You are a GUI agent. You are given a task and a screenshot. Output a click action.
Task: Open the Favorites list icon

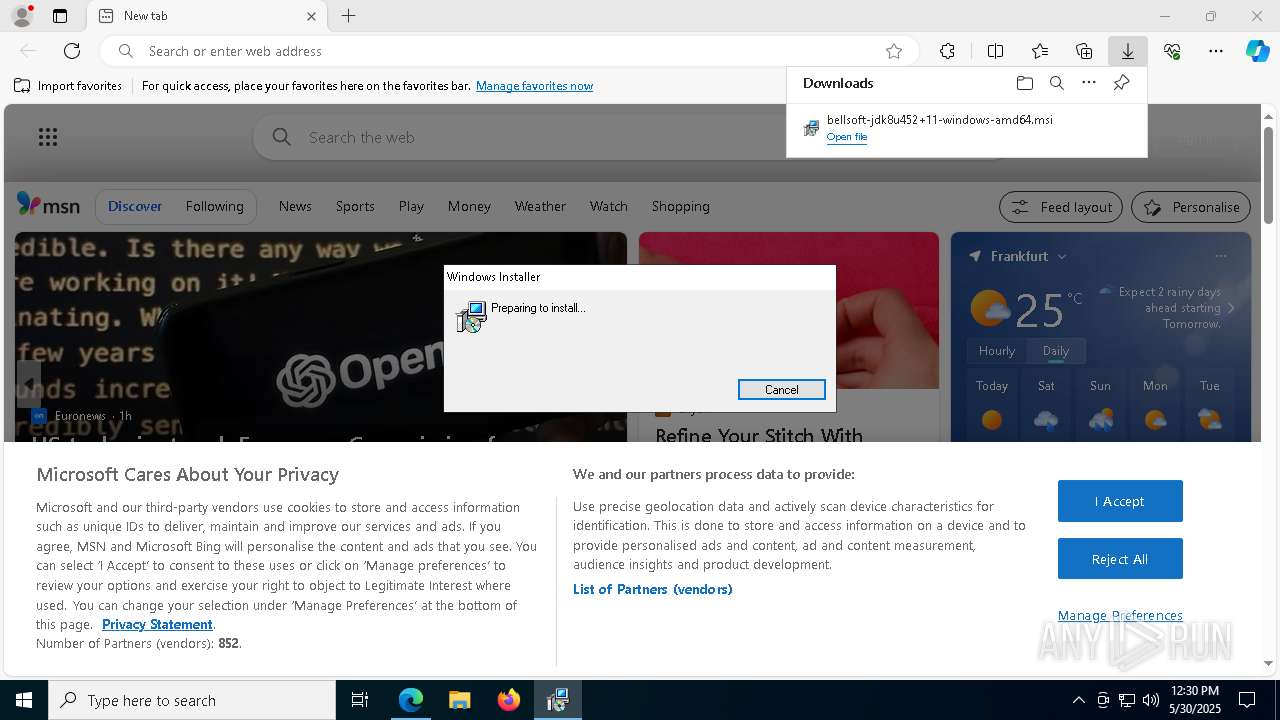point(1040,51)
